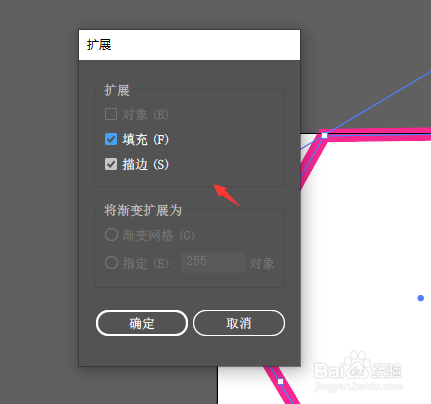Check the 对象 (B) checkbox
Image resolution: width=431 pixels, height=404 pixels.
[111, 114]
